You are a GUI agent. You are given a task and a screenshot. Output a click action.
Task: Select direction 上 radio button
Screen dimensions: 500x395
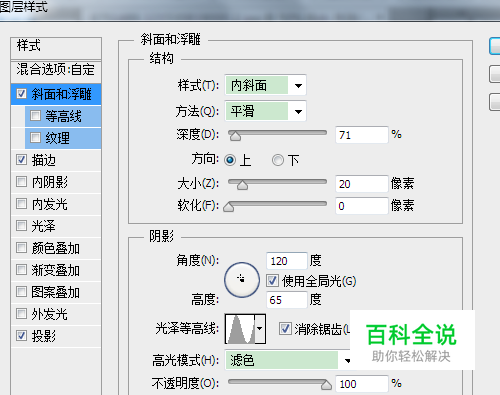[x=230, y=160]
